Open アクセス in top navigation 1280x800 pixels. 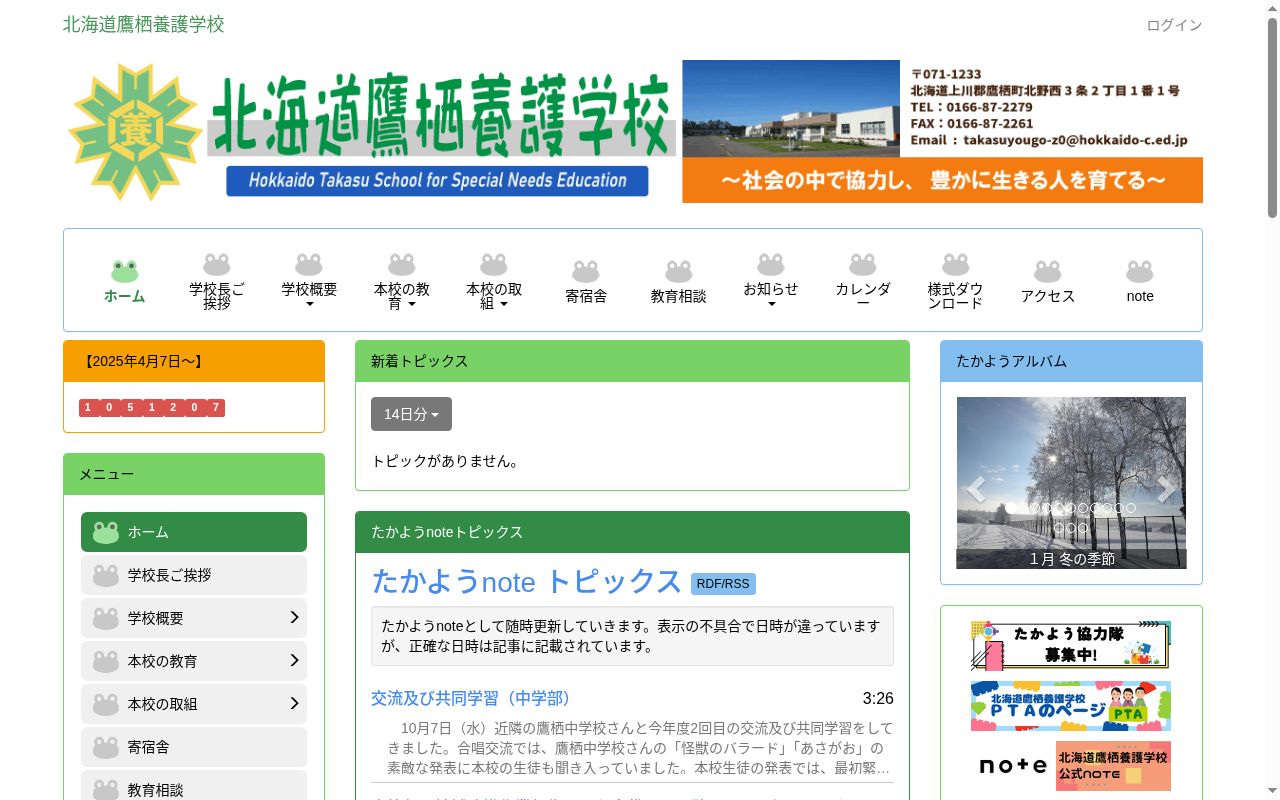coord(1048,296)
